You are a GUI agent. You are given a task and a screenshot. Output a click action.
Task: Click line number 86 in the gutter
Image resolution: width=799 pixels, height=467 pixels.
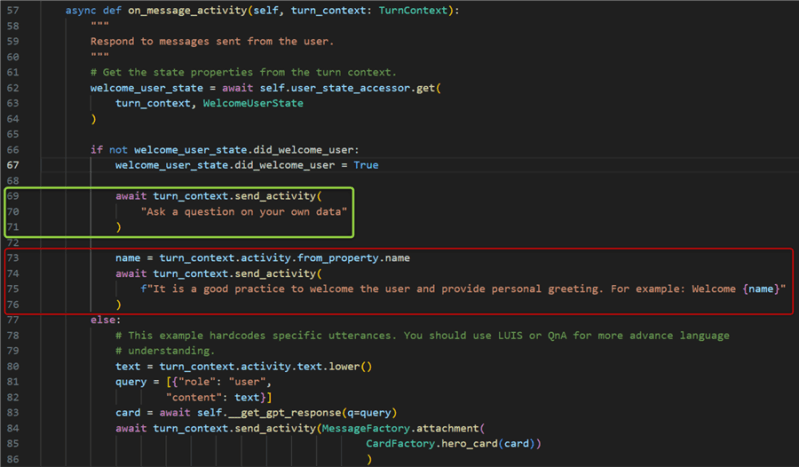click(x=13, y=459)
